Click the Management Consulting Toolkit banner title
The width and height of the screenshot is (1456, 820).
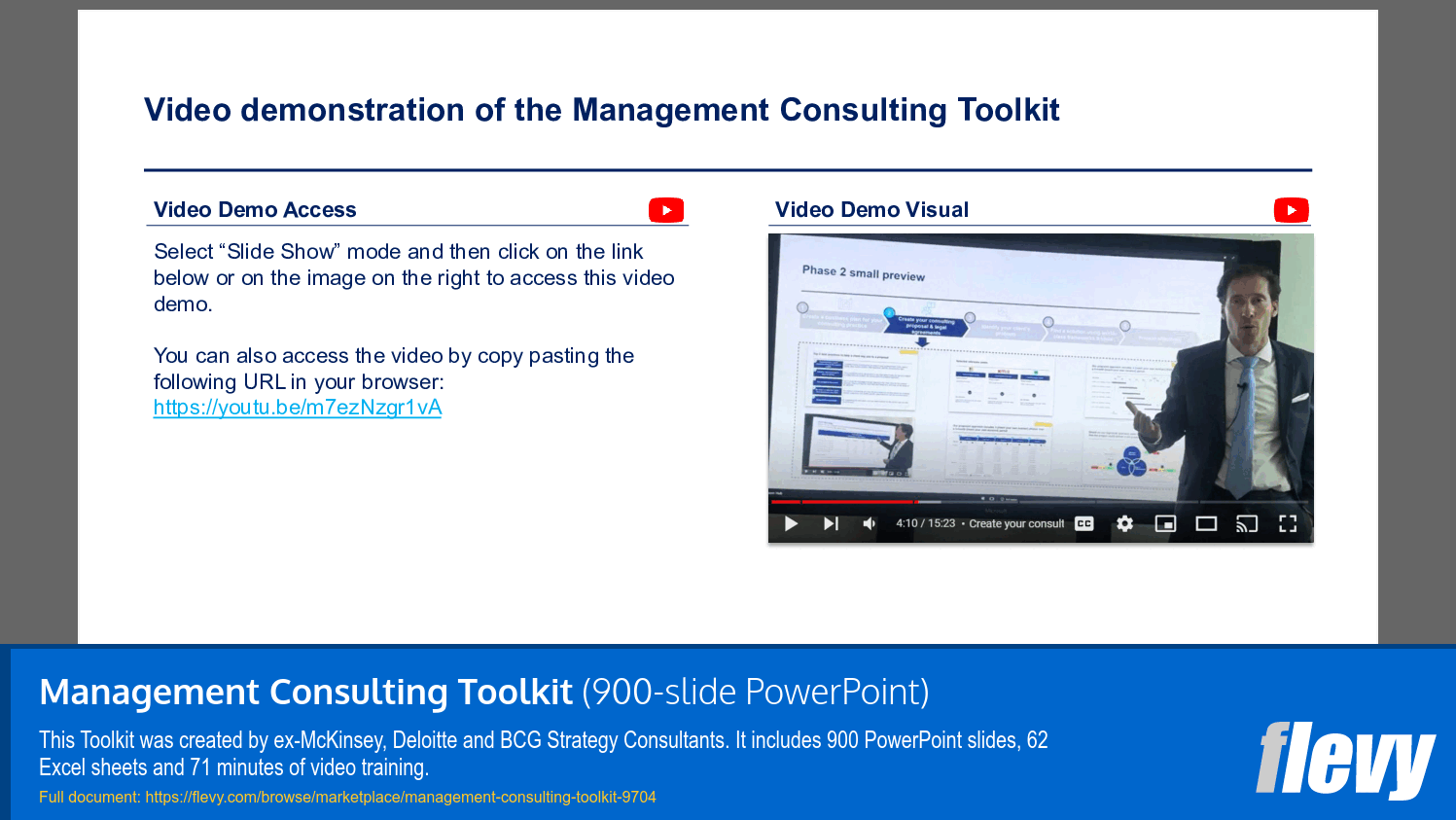point(484,692)
